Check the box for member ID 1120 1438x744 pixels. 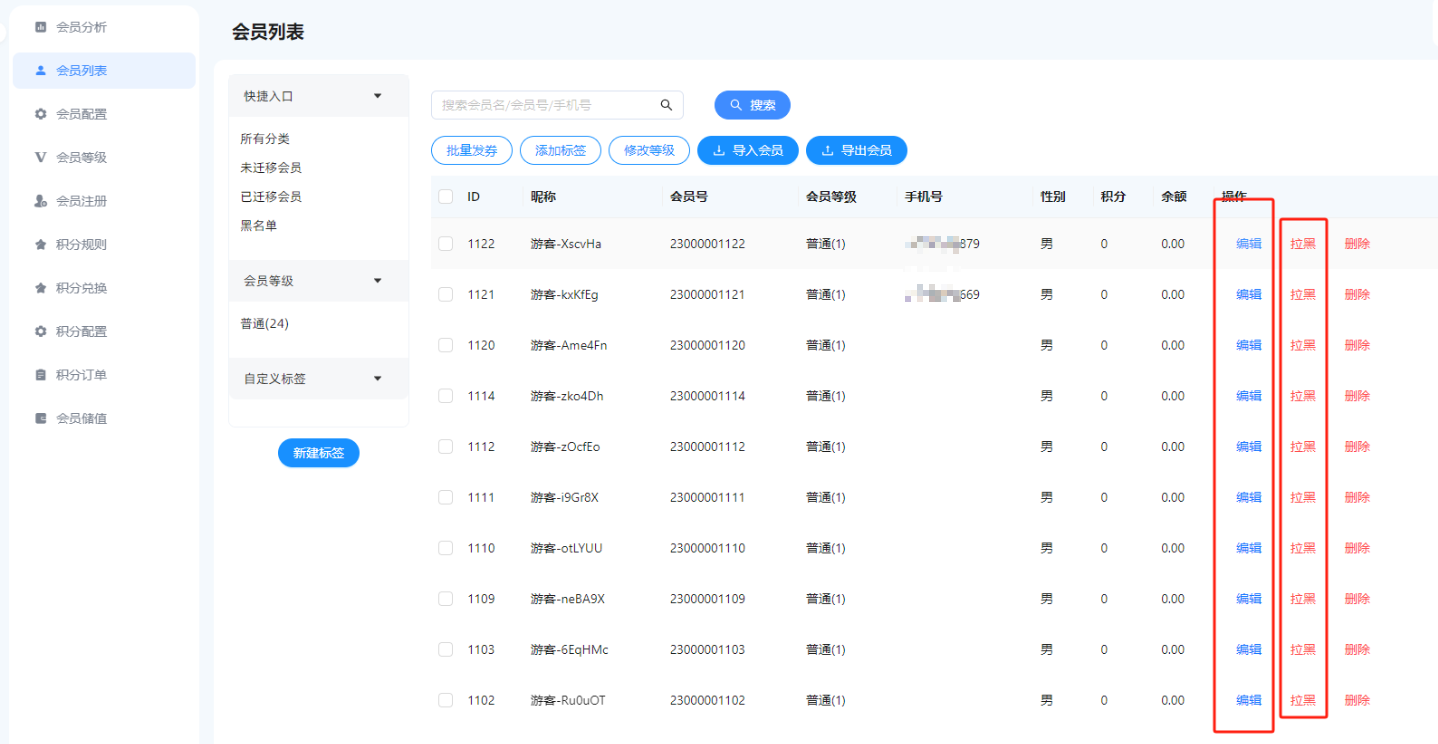point(446,345)
